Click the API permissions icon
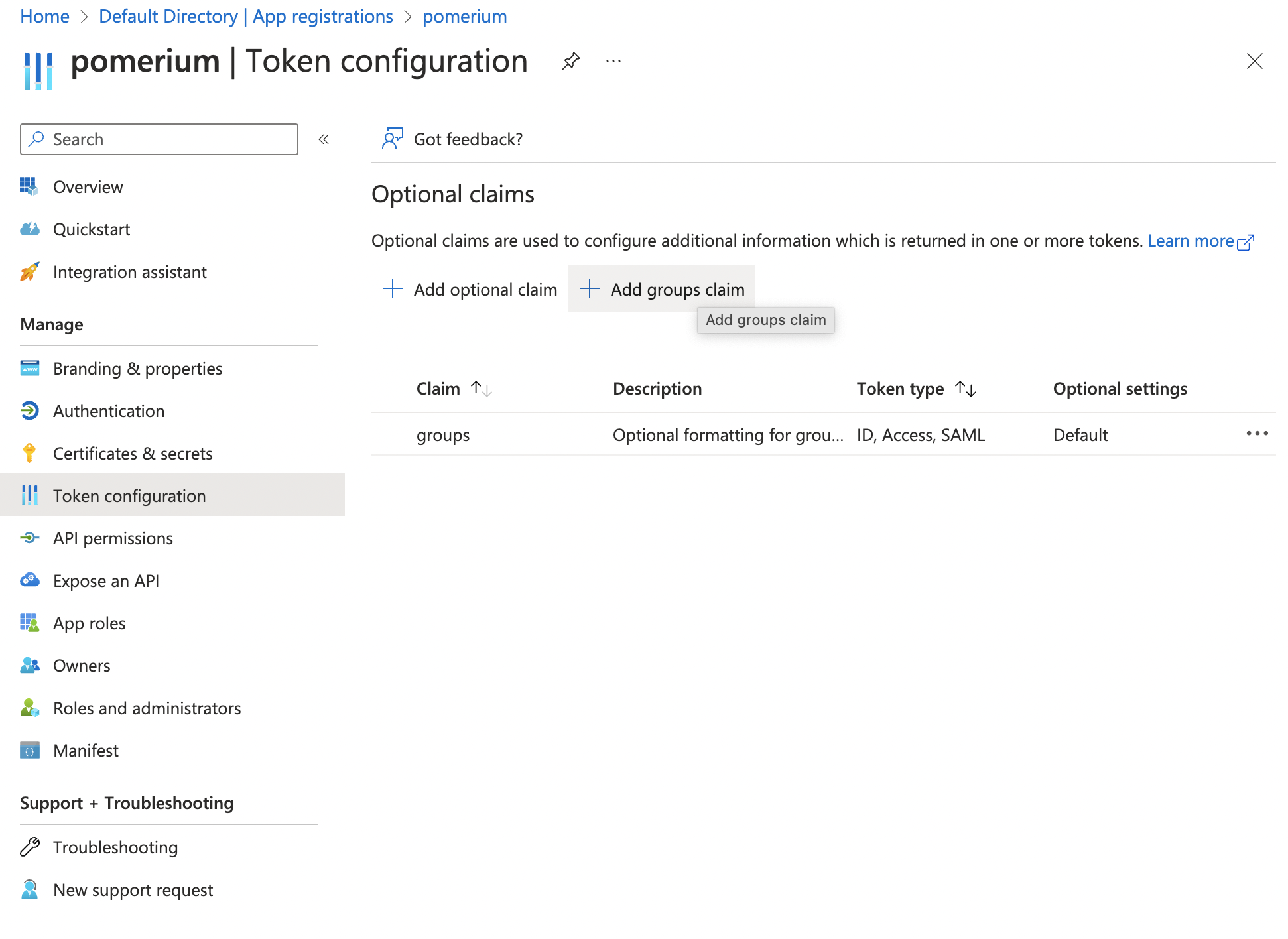 [29, 538]
